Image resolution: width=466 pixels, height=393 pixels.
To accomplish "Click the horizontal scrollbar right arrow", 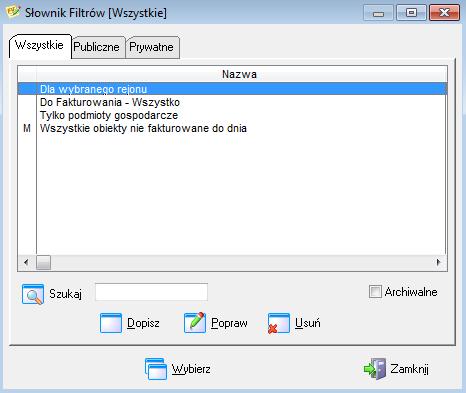I will click(x=438, y=262).
